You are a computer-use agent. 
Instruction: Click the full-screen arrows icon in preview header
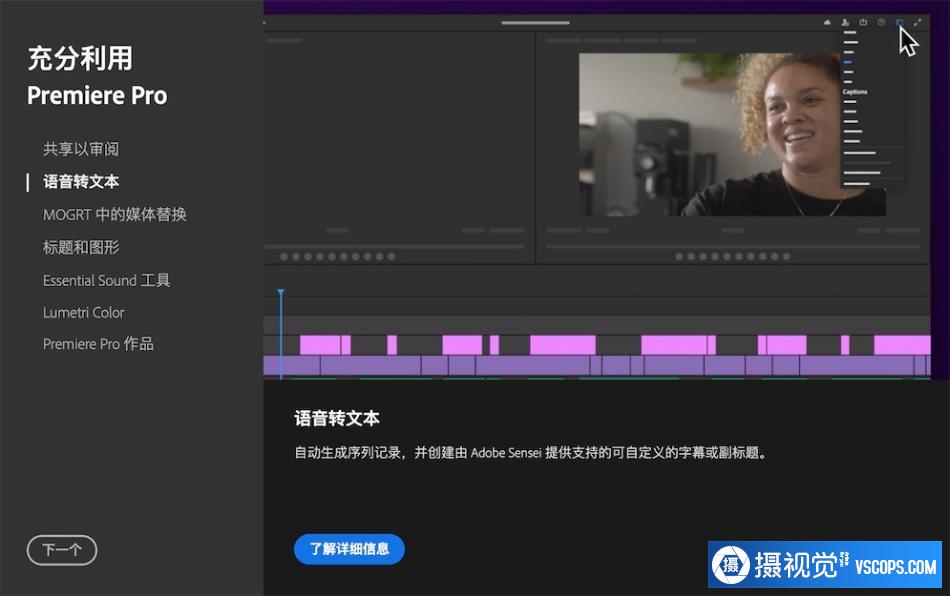click(x=917, y=22)
